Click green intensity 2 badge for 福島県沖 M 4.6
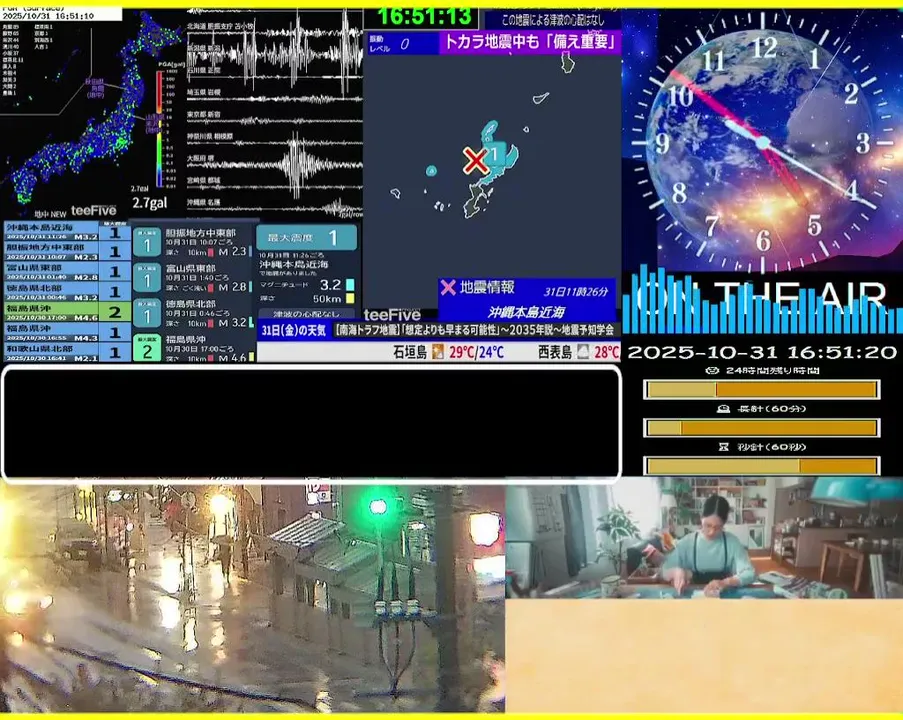 coord(147,348)
